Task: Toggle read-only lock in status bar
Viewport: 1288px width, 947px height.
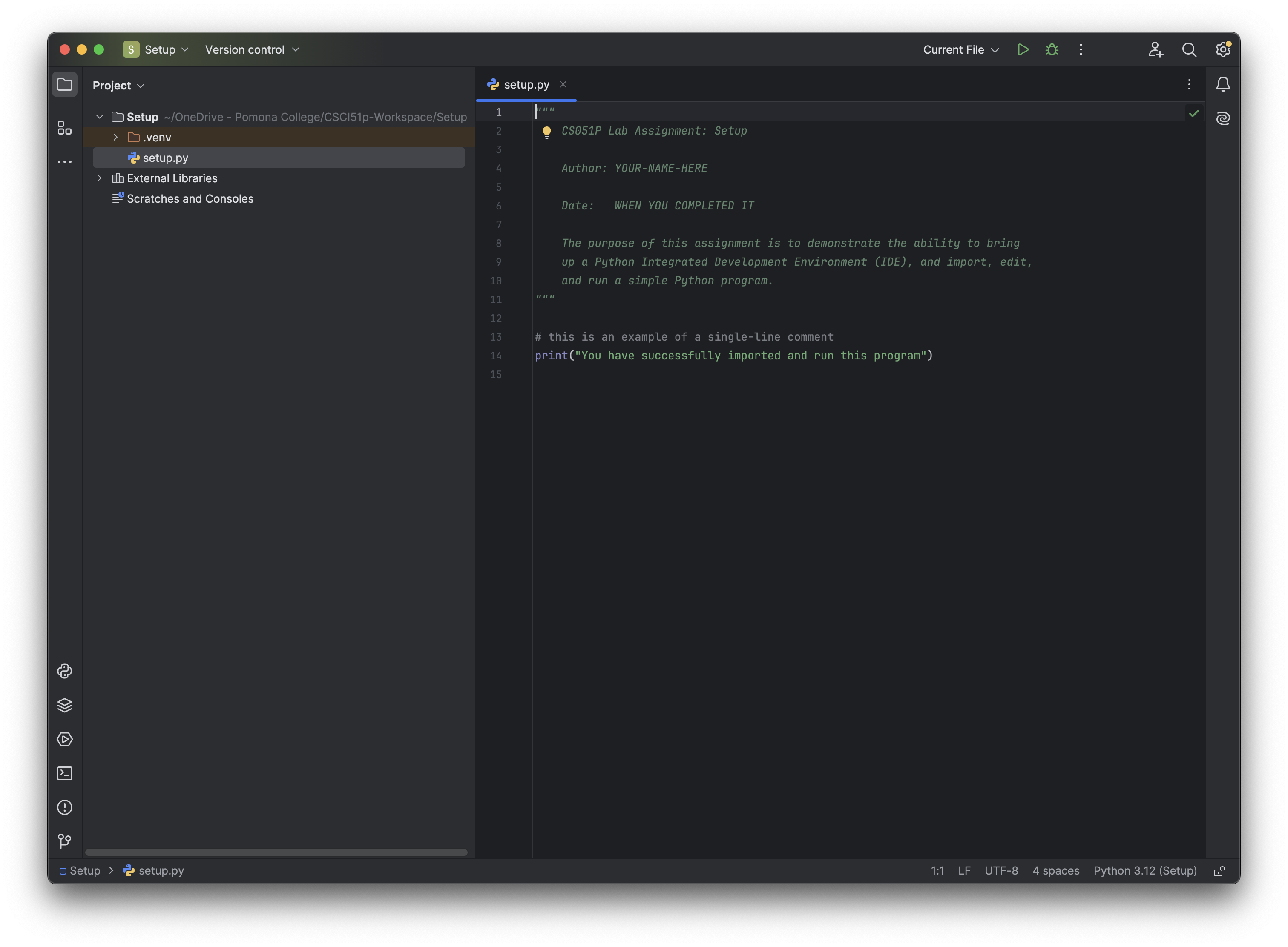Action: click(x=1219, y=871)
